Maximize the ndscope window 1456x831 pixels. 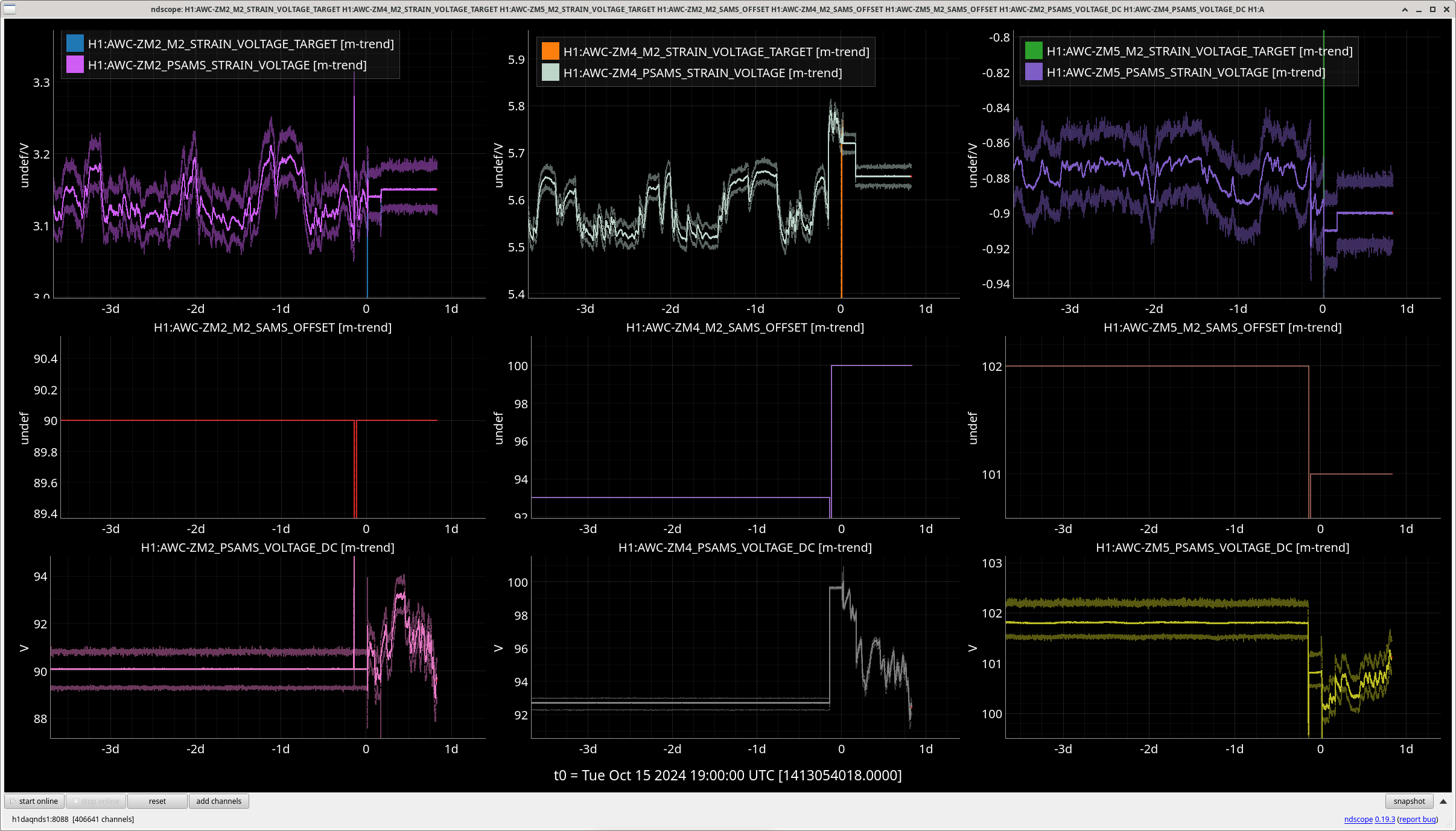(x=1432, y=9)
